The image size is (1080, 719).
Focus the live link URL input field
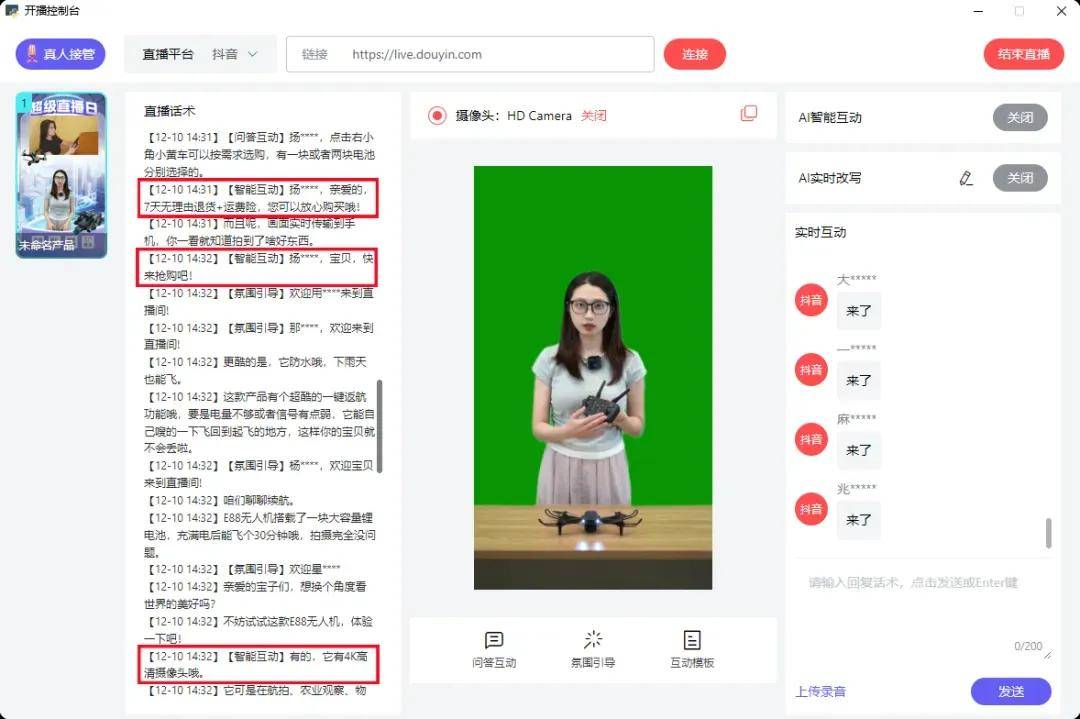470,54
